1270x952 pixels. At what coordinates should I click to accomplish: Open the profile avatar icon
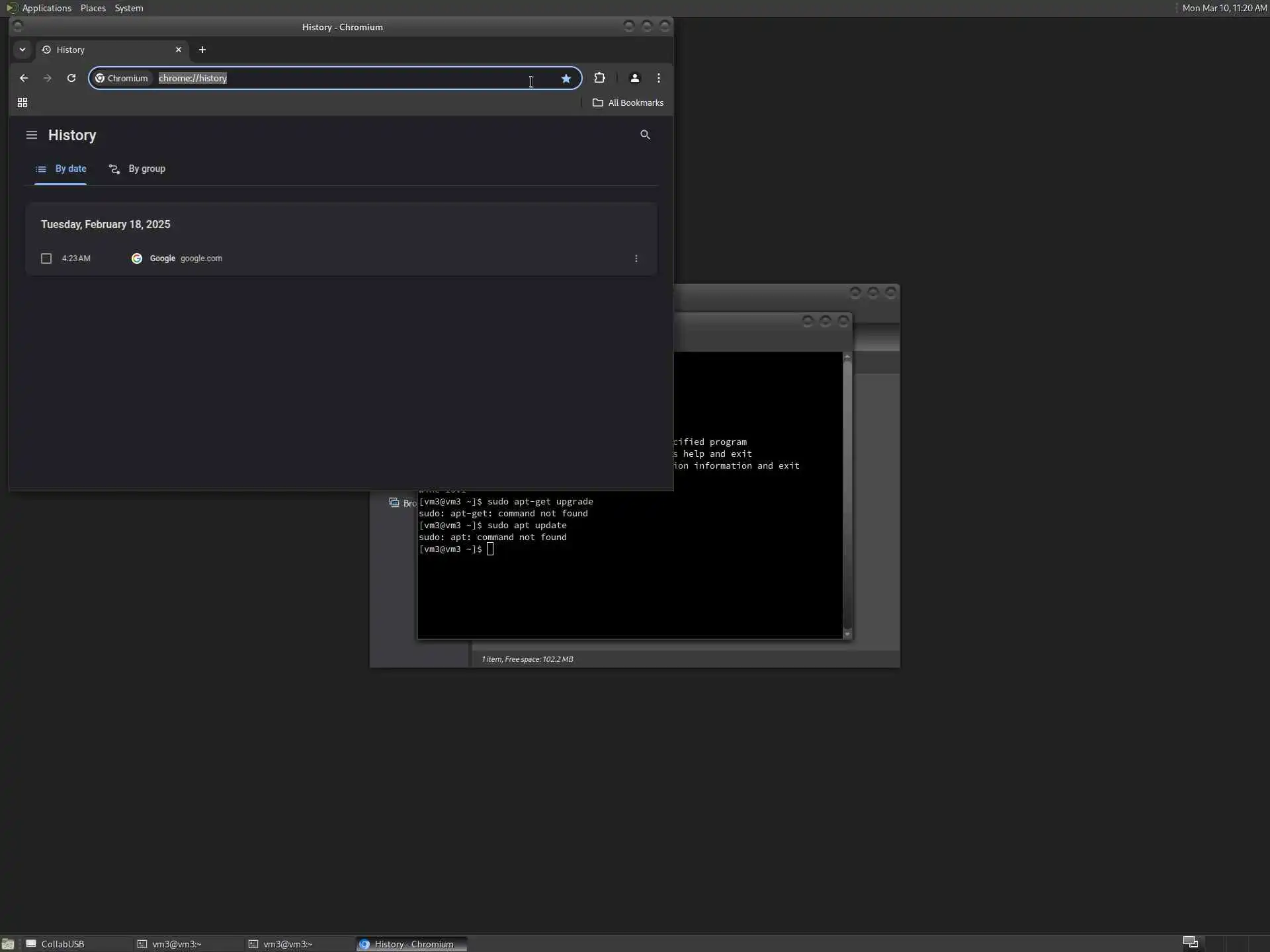pos(634,78)
